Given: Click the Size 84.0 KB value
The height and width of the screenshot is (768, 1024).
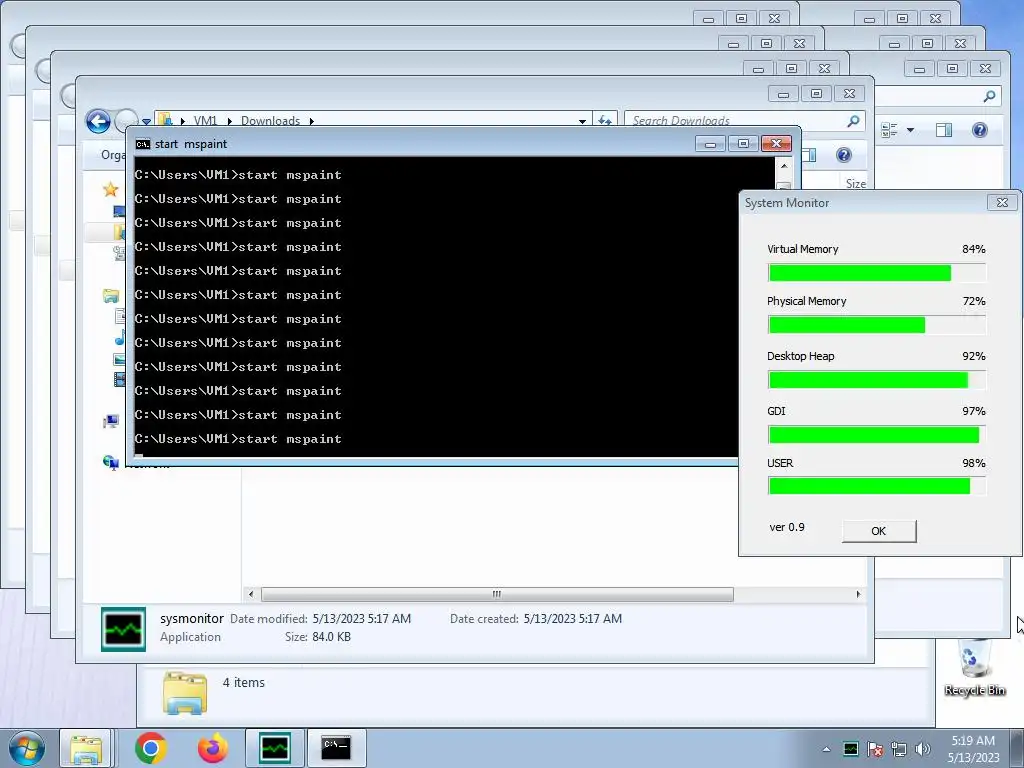Looking at the screenshot, I should coord(331,637).
